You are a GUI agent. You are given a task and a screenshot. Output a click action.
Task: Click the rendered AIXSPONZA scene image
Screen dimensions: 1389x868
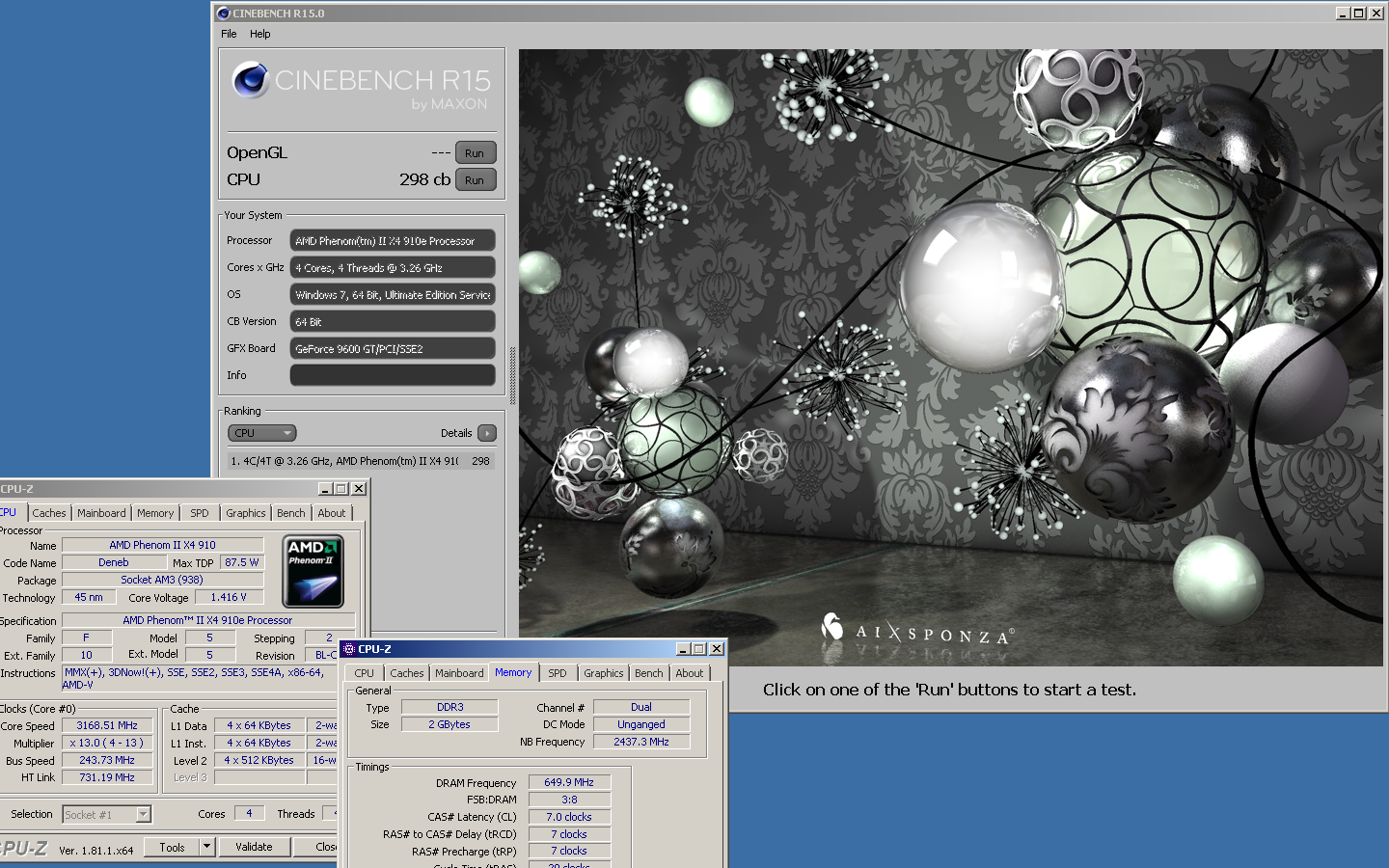click(x=950, y=358)
